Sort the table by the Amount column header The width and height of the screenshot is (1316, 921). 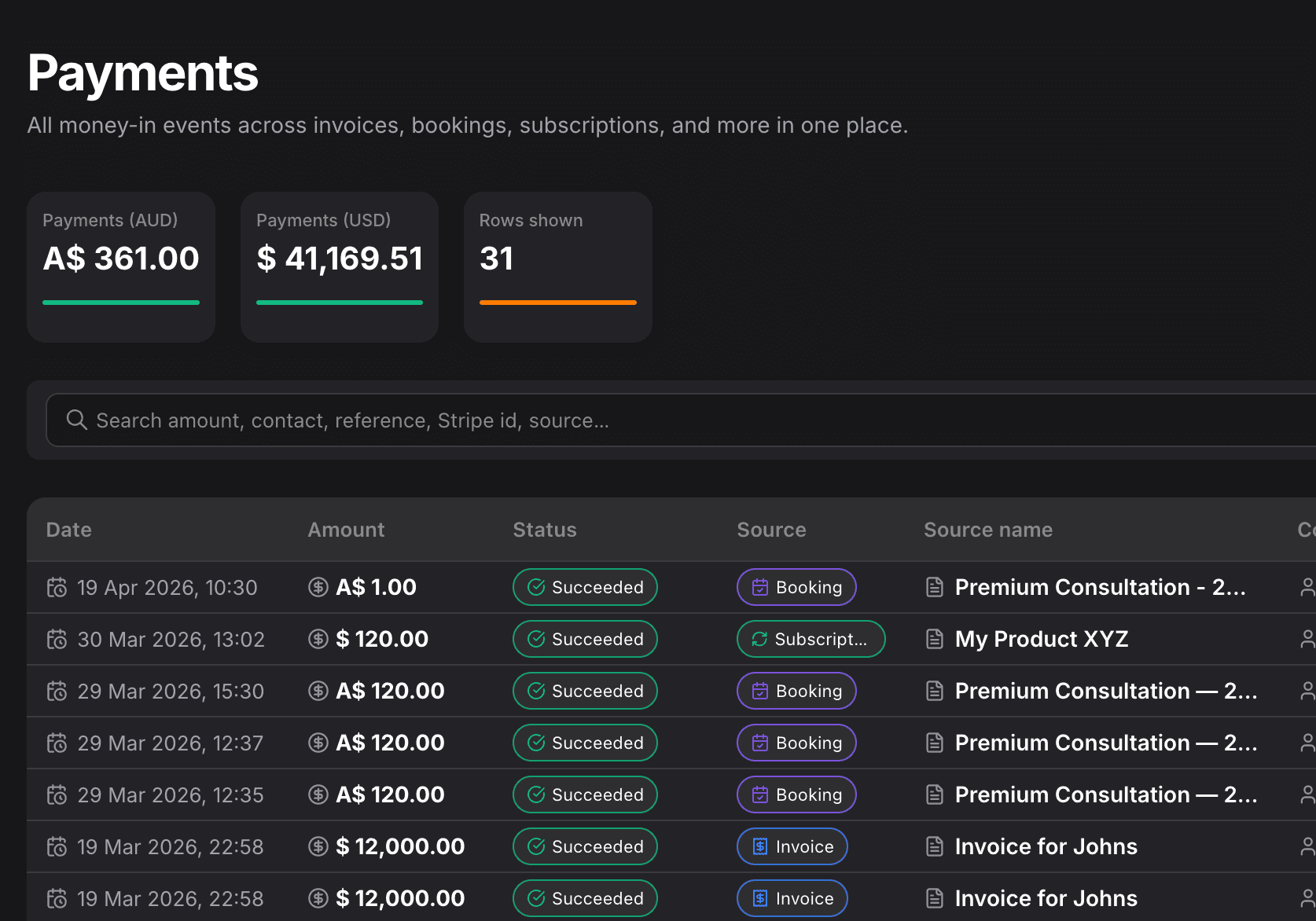(346, 530)
